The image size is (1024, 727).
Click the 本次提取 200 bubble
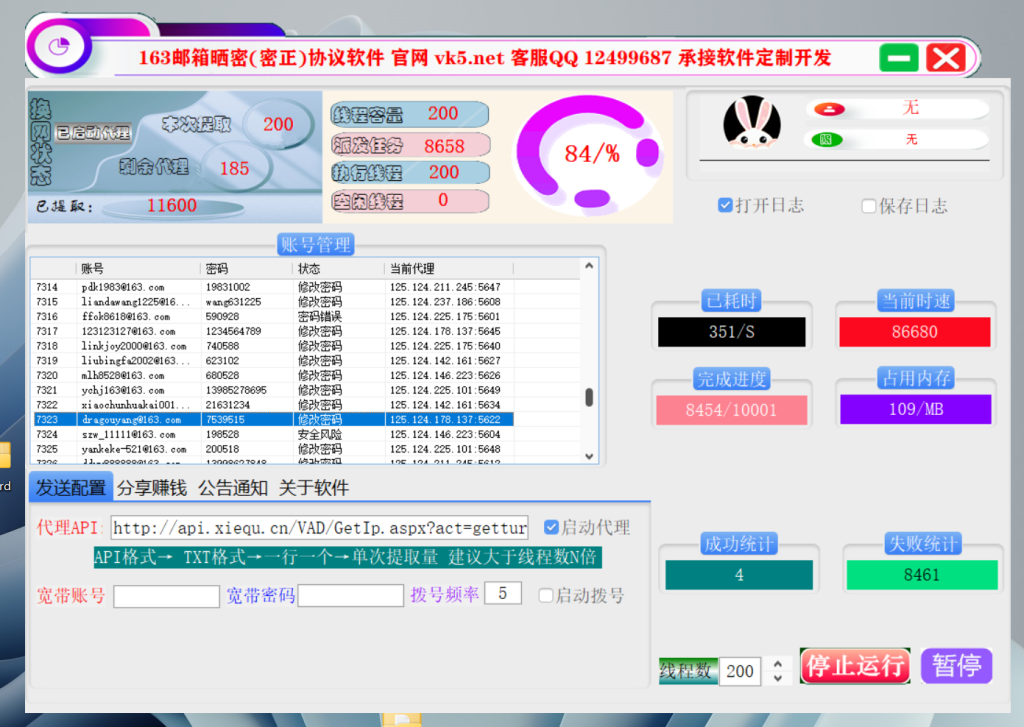[x=278, y=124]
